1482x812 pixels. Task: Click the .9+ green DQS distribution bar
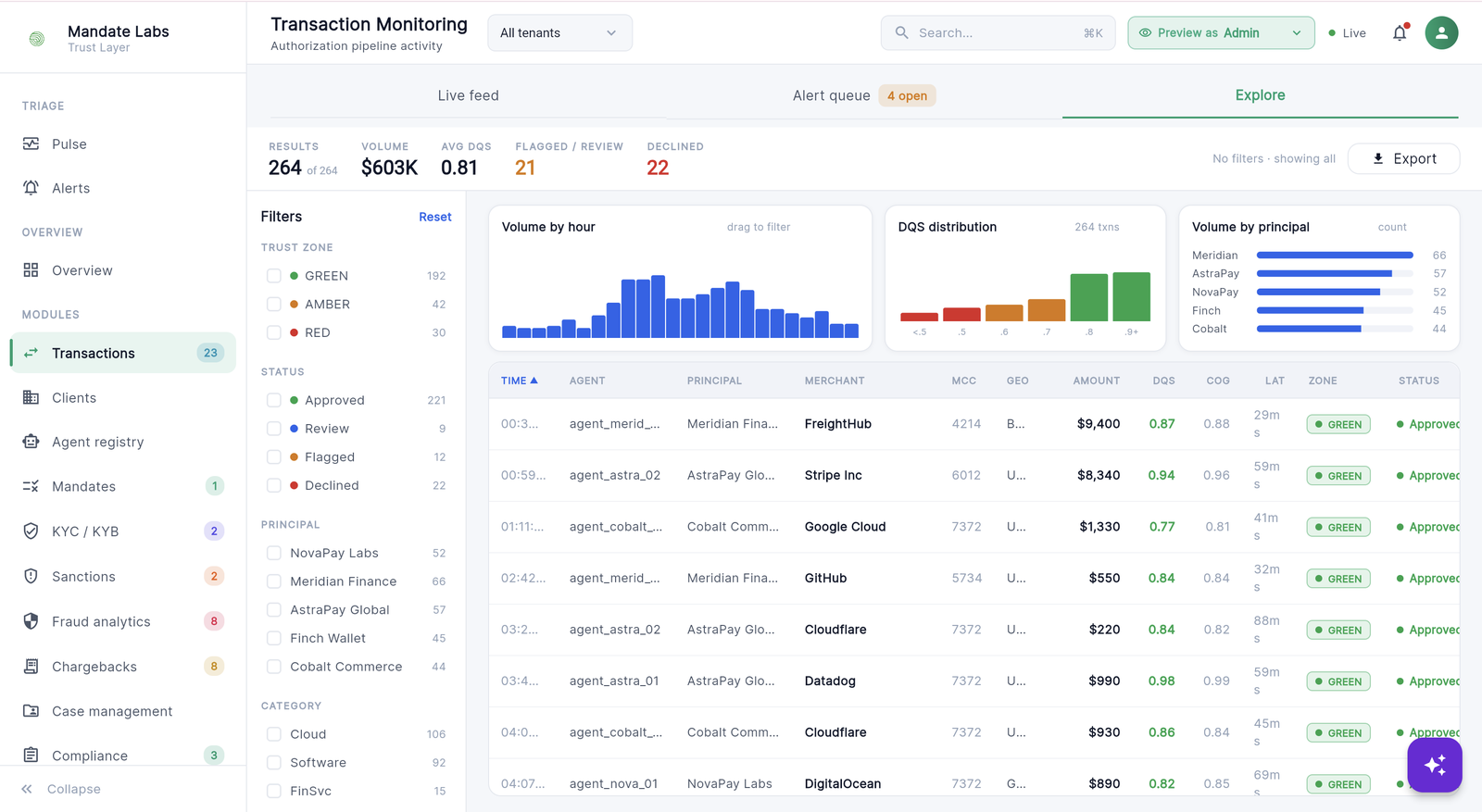pos(1131,296)
